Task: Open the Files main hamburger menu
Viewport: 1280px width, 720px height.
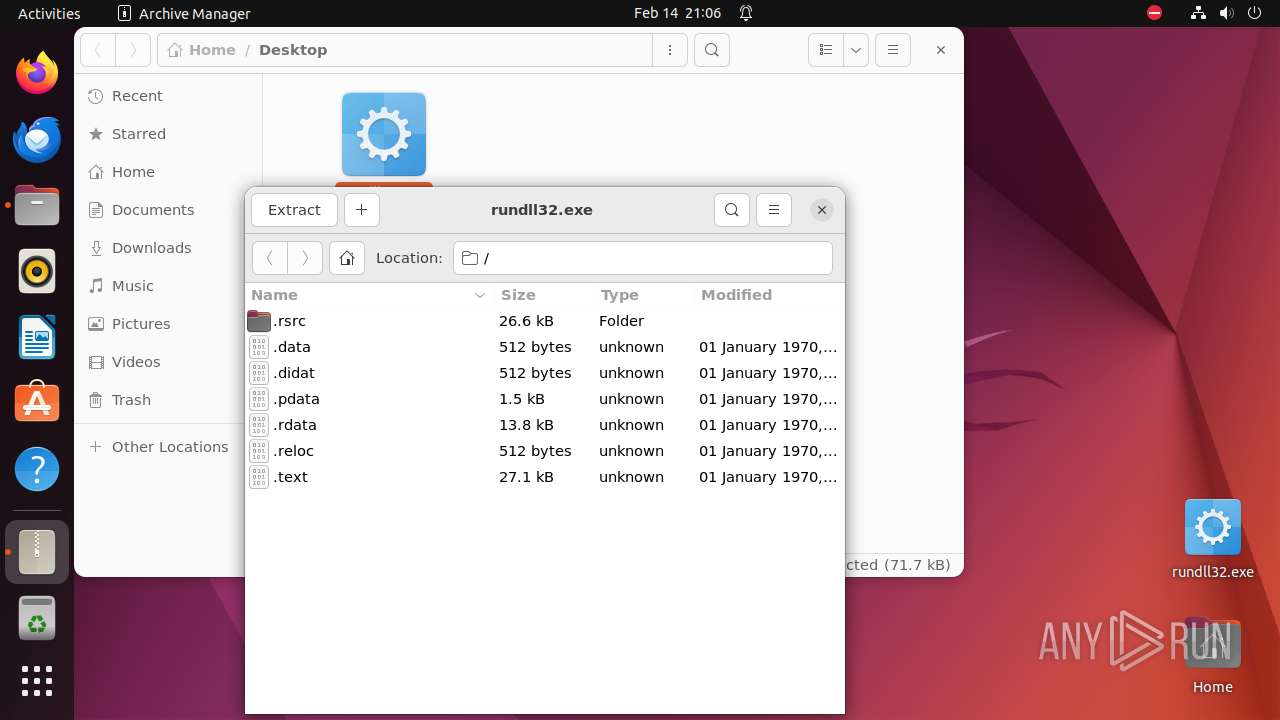Action: tap(893, 50)
